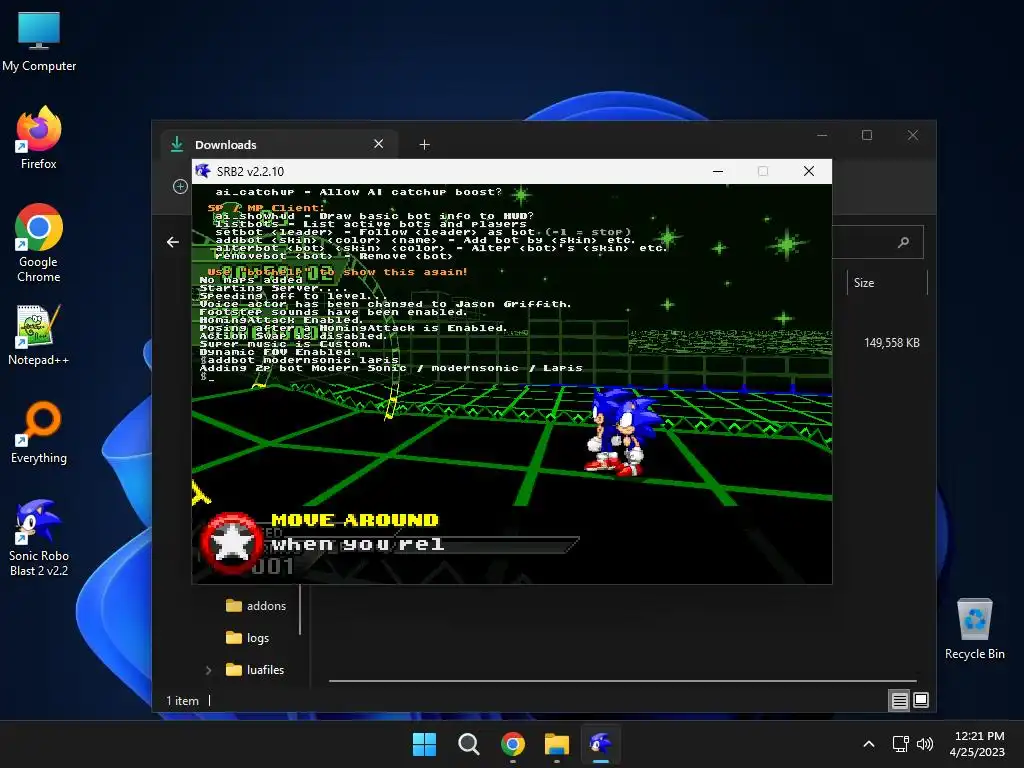This screenshot has width=1024, height=768.
Task: Click the Explorer search magnifier
Action: click(x=903, y=242)
